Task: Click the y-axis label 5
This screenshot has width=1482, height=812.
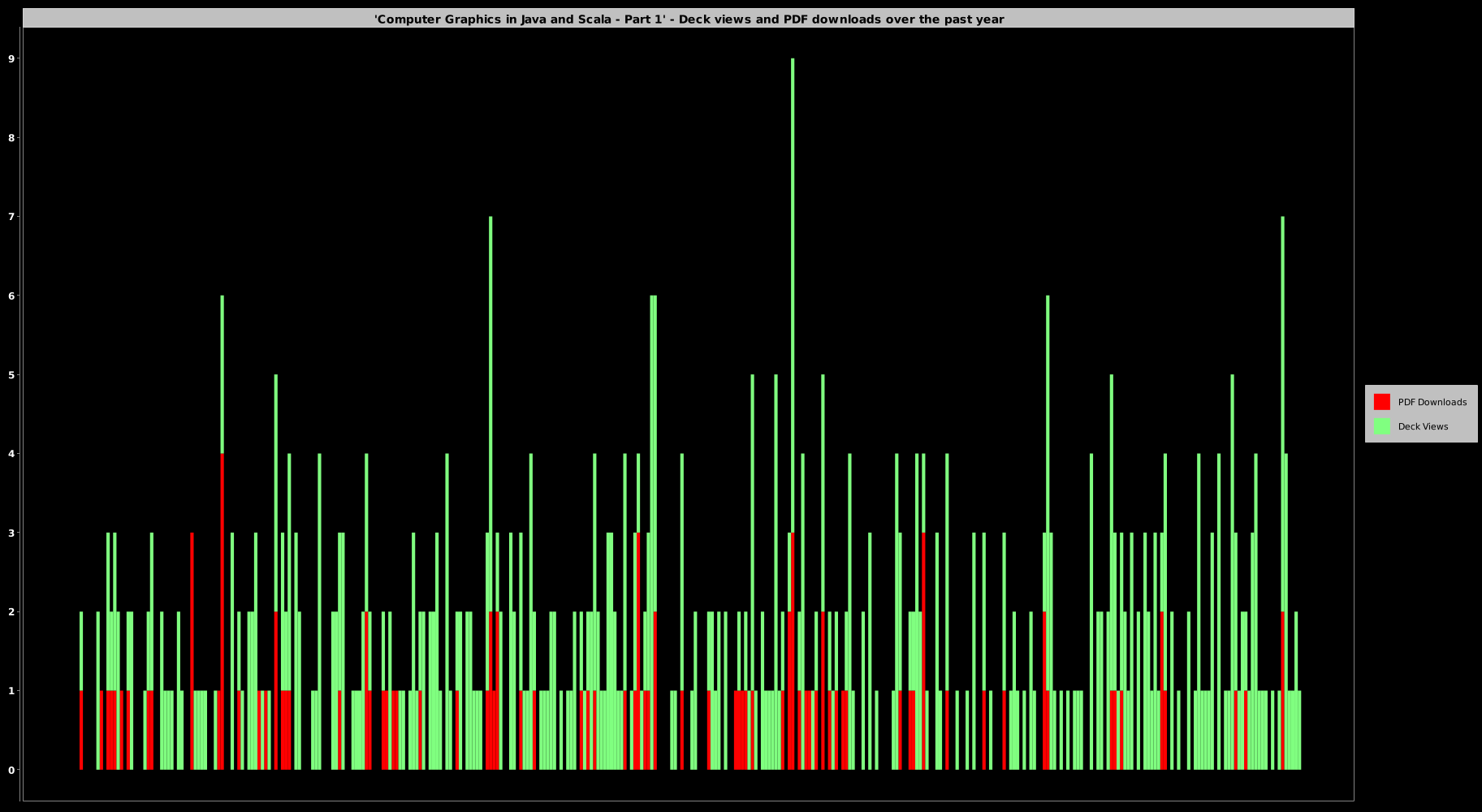Action: click(11, 375)
